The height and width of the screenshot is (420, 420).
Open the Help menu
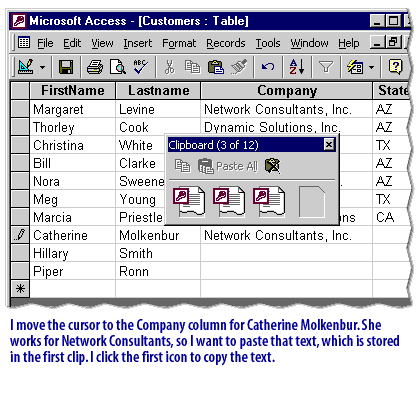[x=349, y=43]
